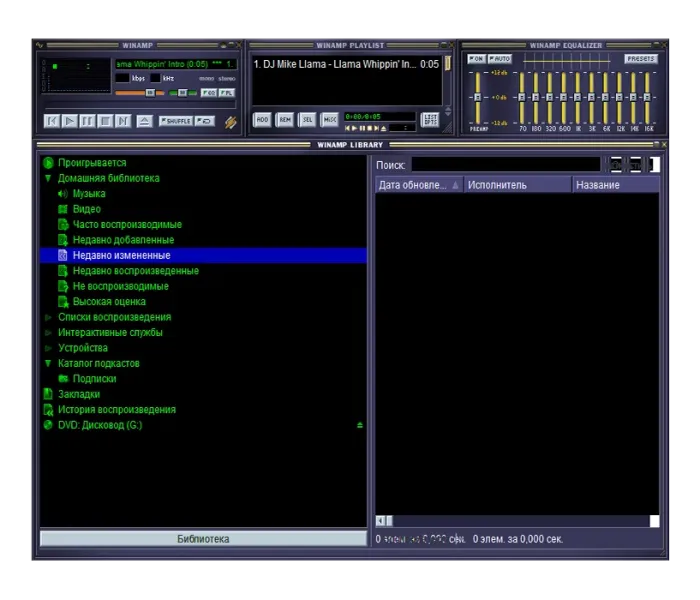
Task: Expand Интерактивные службы node
Action: 48,333
